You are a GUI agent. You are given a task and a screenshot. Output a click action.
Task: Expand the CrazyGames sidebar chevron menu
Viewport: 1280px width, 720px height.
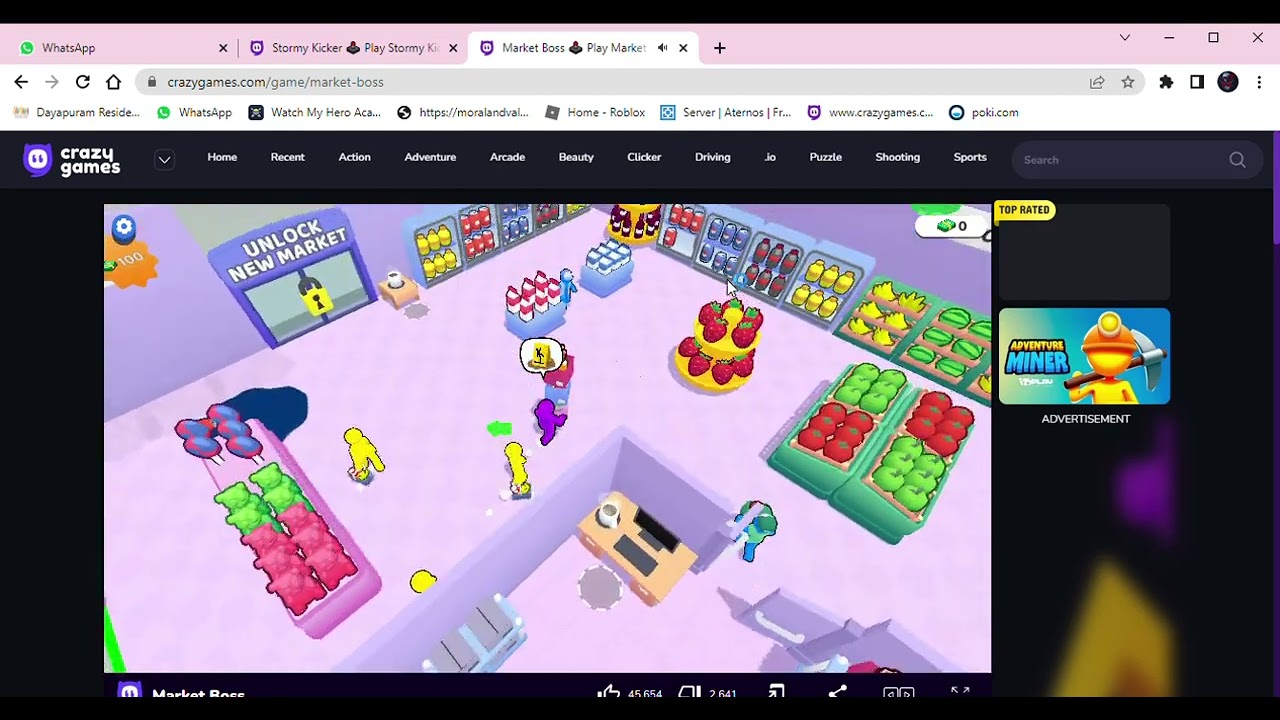[x=164, y=160]
